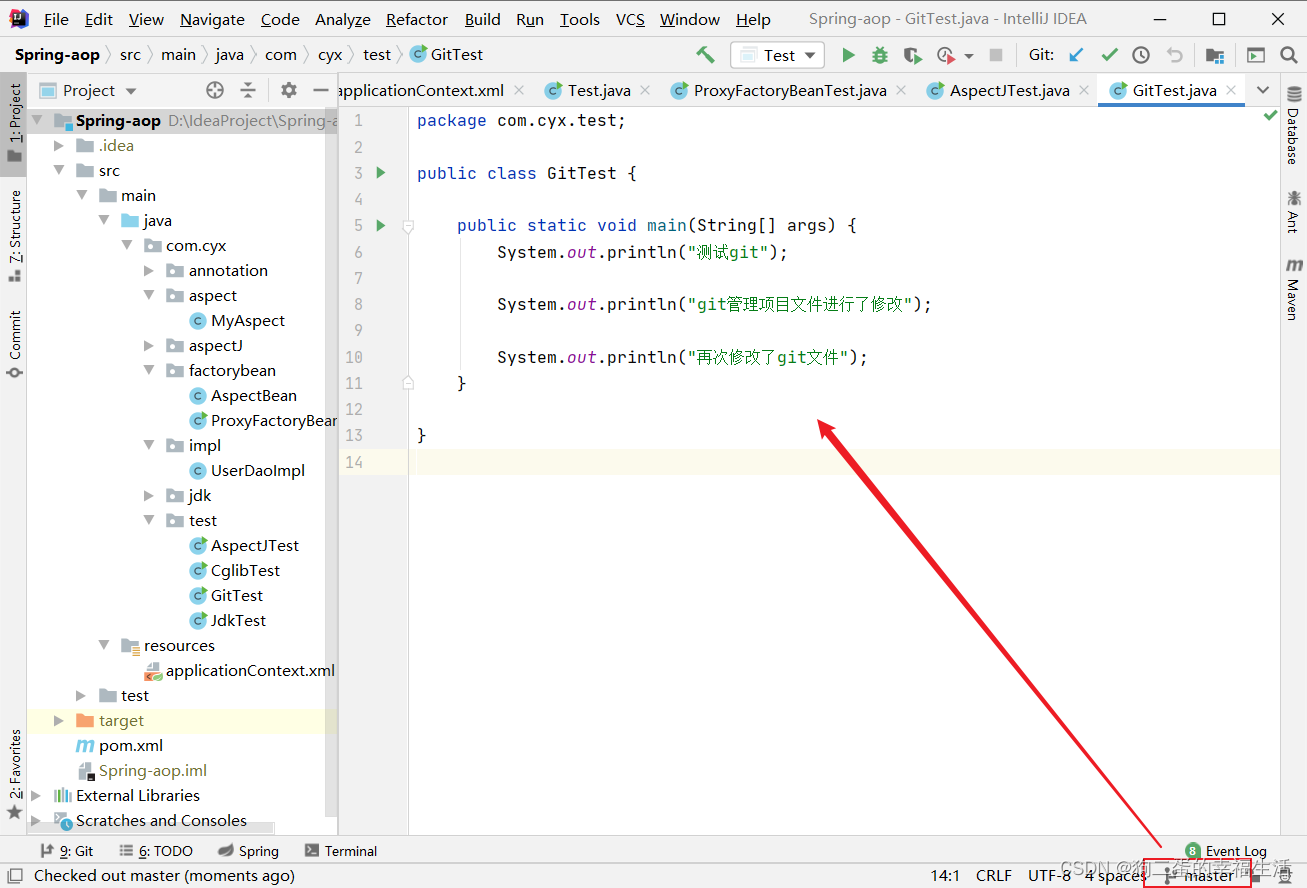The height and width of the screenshot is (888, 1307).
Task: Run the Test configuration
Action: [848, 55]
